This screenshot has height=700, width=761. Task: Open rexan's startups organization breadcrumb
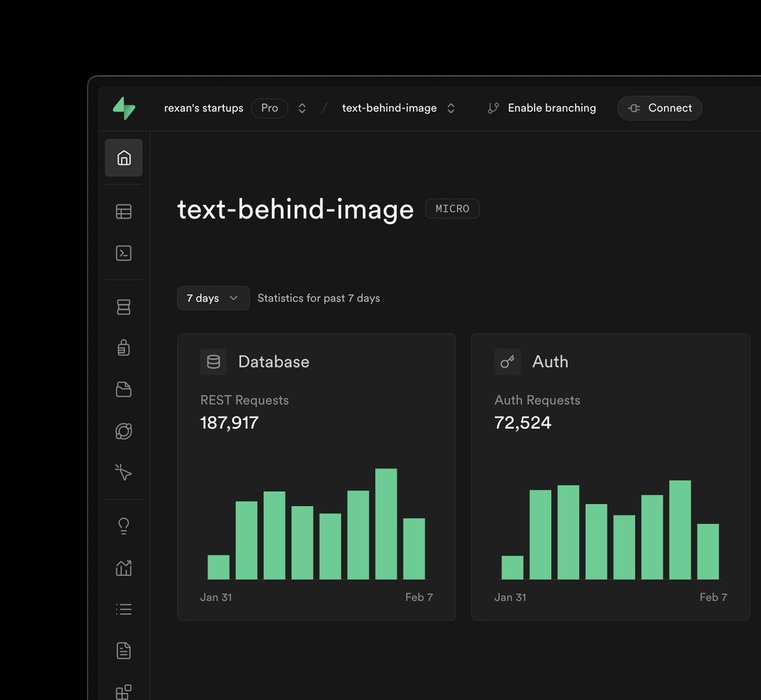203,108
